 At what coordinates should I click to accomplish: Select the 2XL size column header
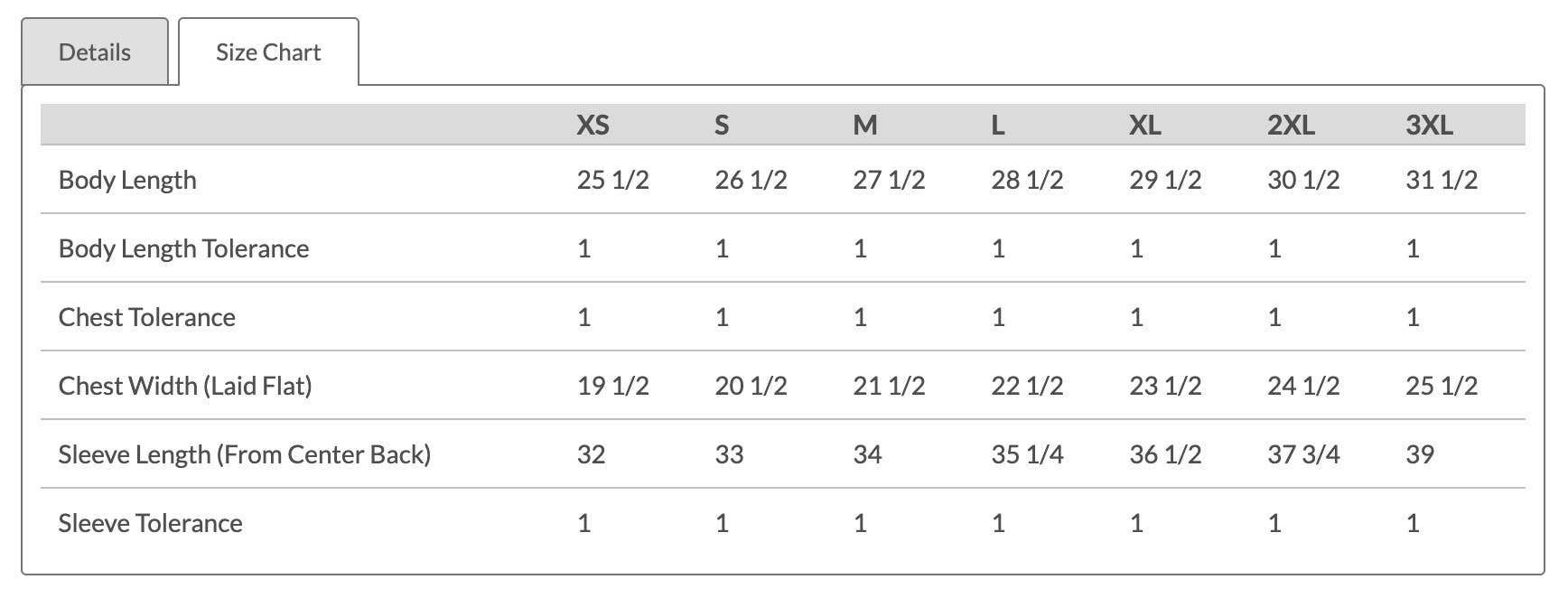(1291, 125)
